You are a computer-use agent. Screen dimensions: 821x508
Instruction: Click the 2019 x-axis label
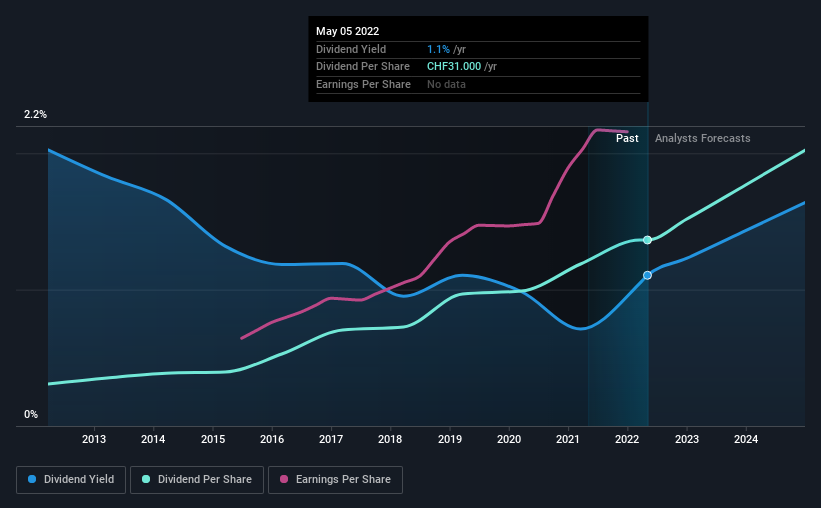tap(450, 439)
